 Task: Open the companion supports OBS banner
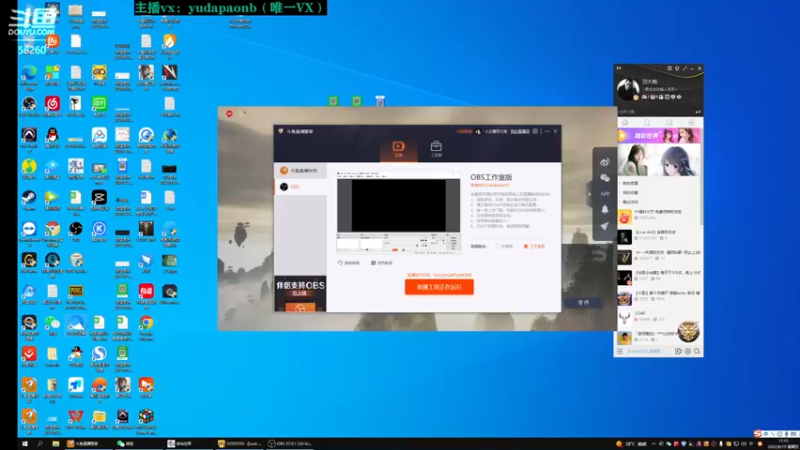coord(300,294)
